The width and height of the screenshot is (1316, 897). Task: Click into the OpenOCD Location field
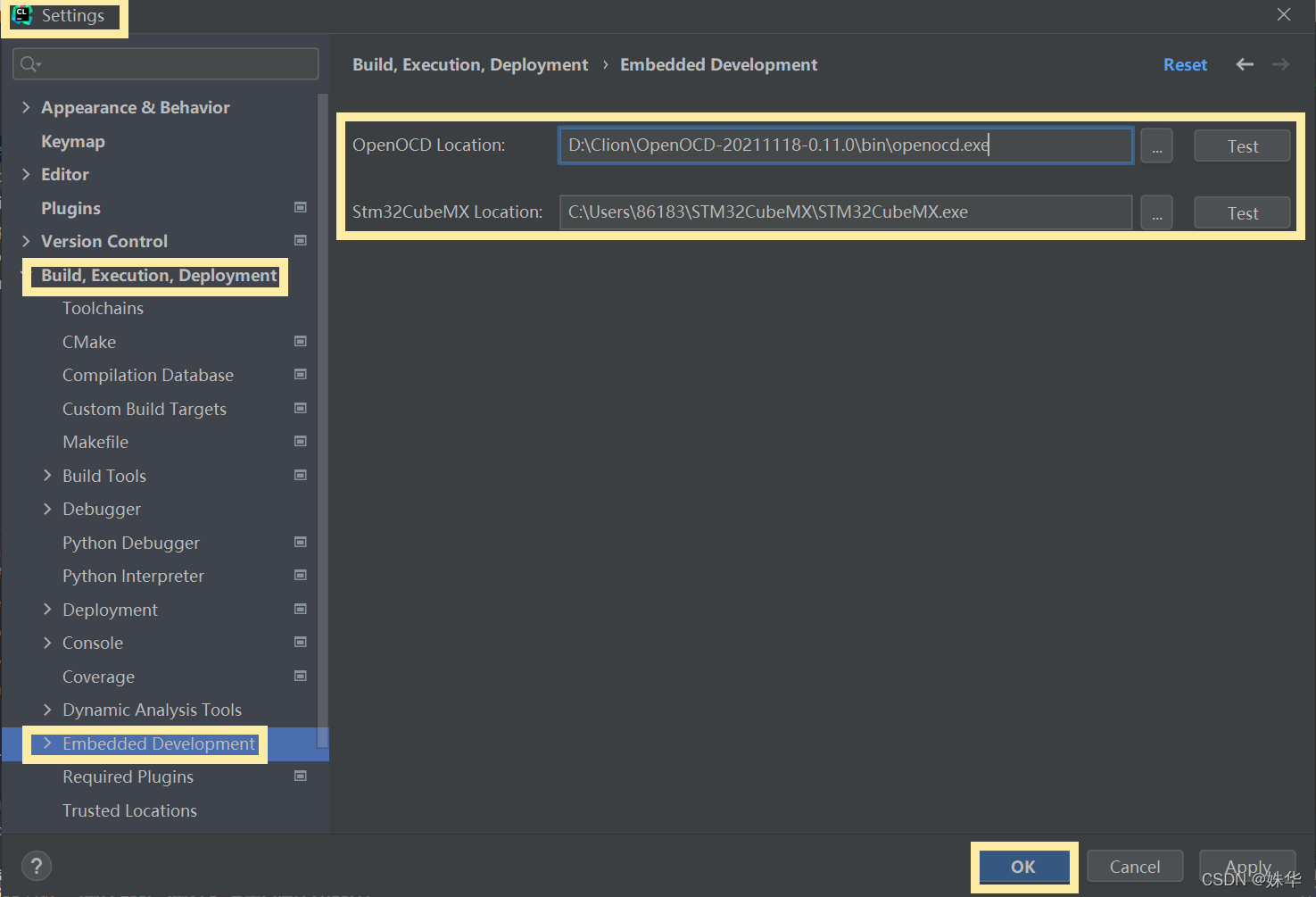tap(846, 145)
